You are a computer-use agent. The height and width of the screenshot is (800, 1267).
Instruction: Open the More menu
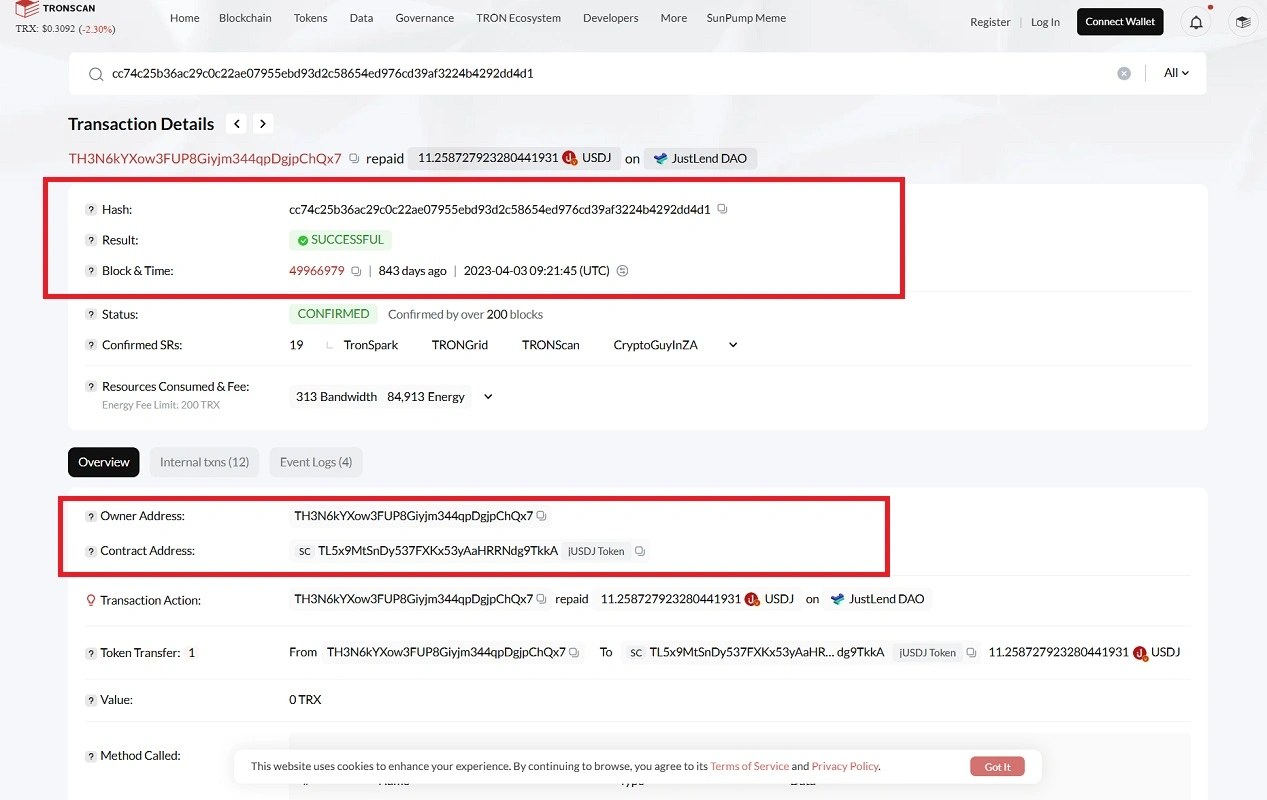coord(673,18)
